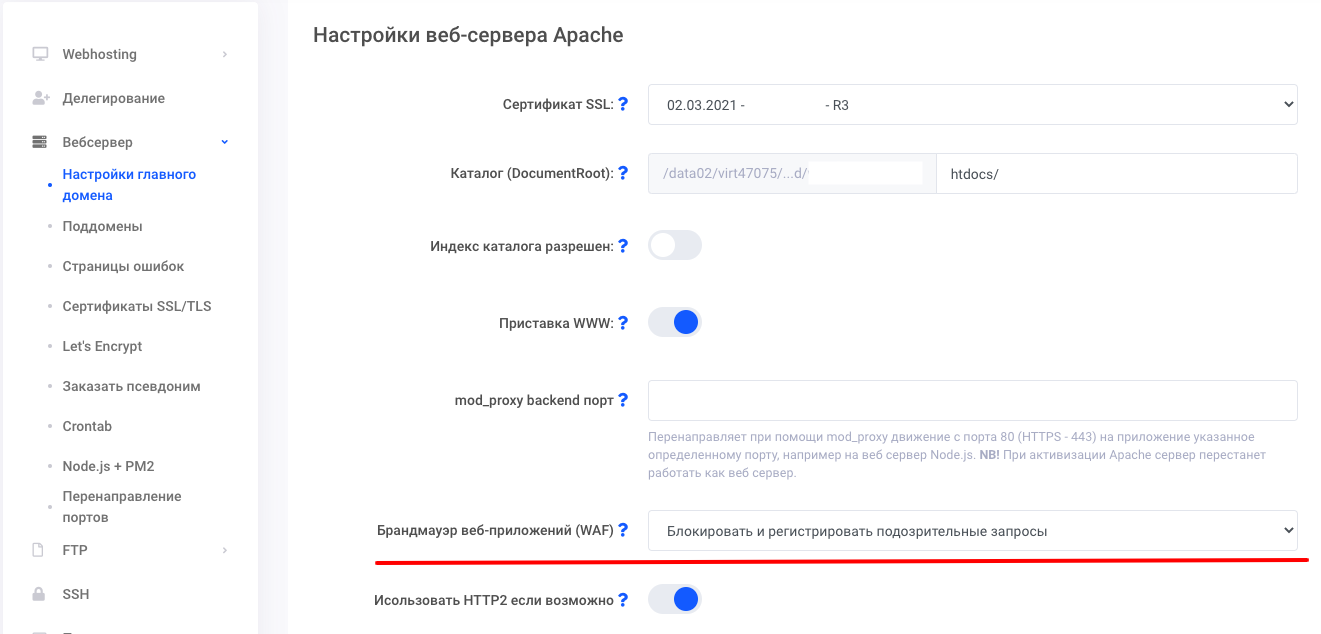
Task: Open the WAF mode dropdown
Action: click(x=972, y=531)
